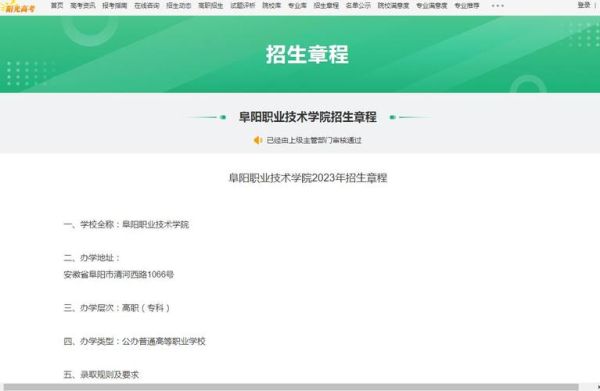Open 名单公示 navigation item
The image size is (600, 391).
[358, 6]
